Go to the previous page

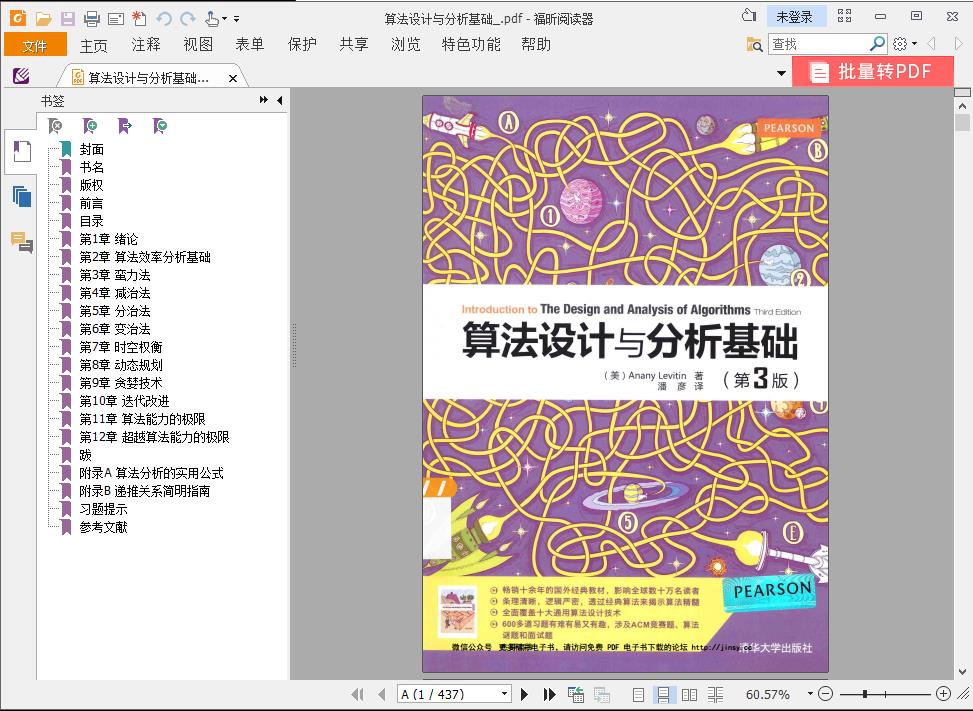382,694
